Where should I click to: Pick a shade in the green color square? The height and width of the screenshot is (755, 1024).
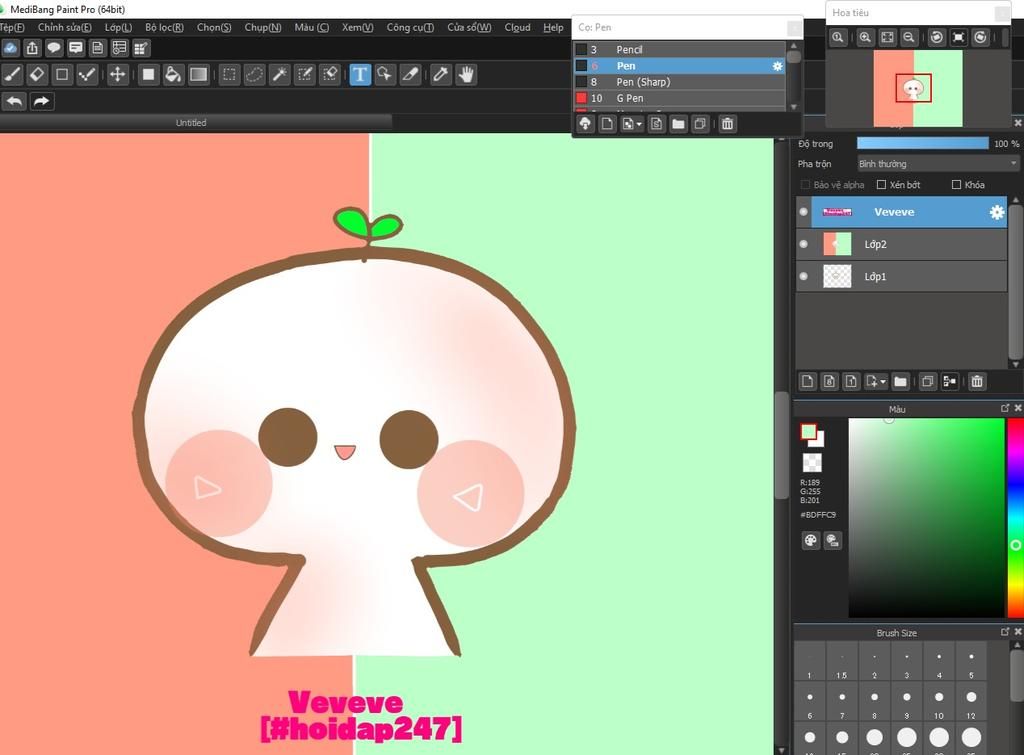(x=926, y=517)
